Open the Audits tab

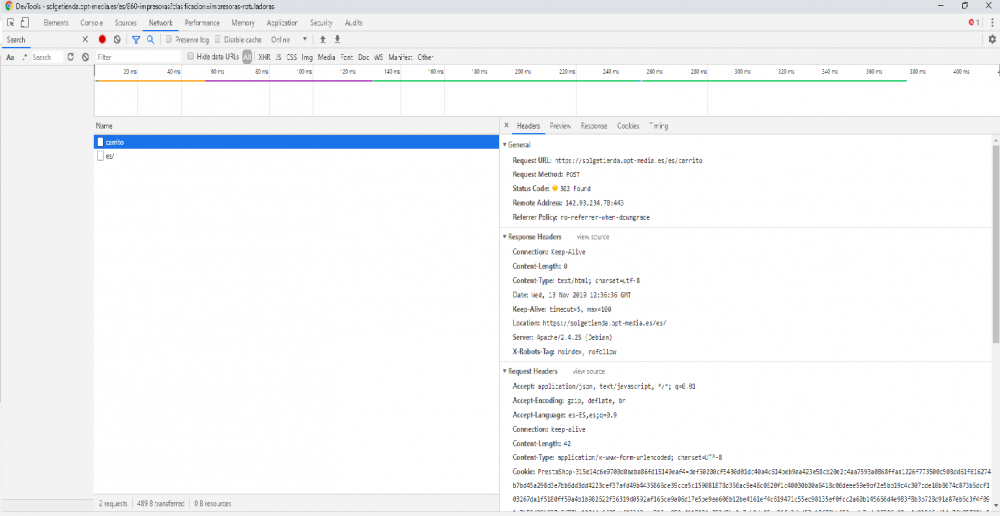click(353, 23)
